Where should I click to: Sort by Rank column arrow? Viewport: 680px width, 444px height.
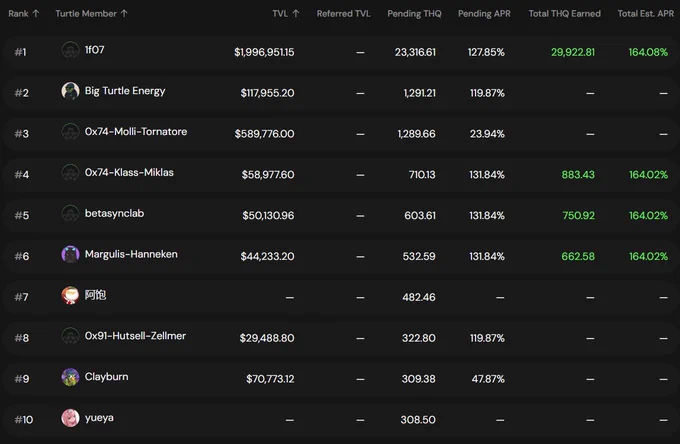pyautogui.click(x=36, y=13)
